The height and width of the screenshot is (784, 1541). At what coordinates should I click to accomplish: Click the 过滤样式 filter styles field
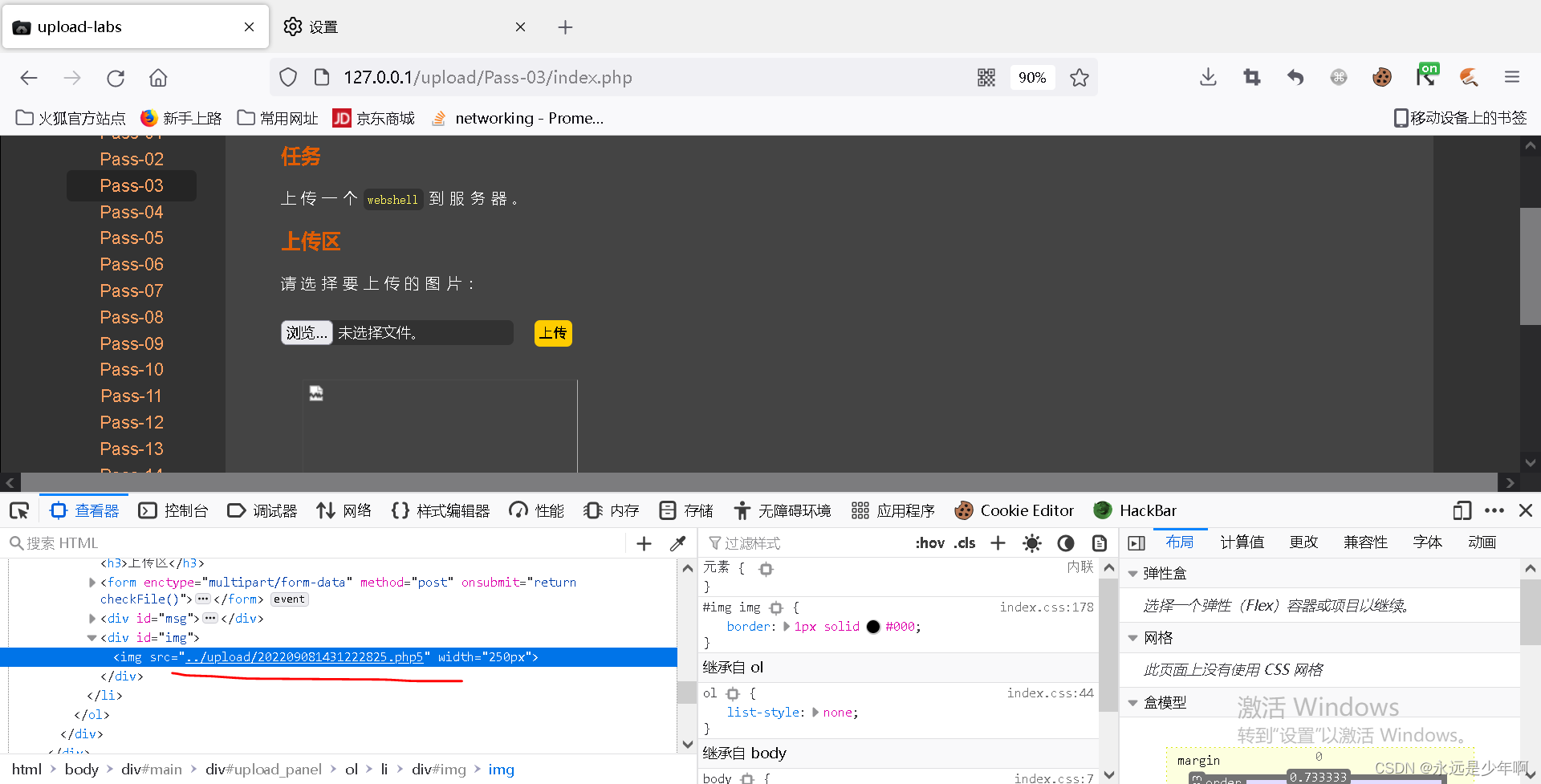tap(803, 543)
